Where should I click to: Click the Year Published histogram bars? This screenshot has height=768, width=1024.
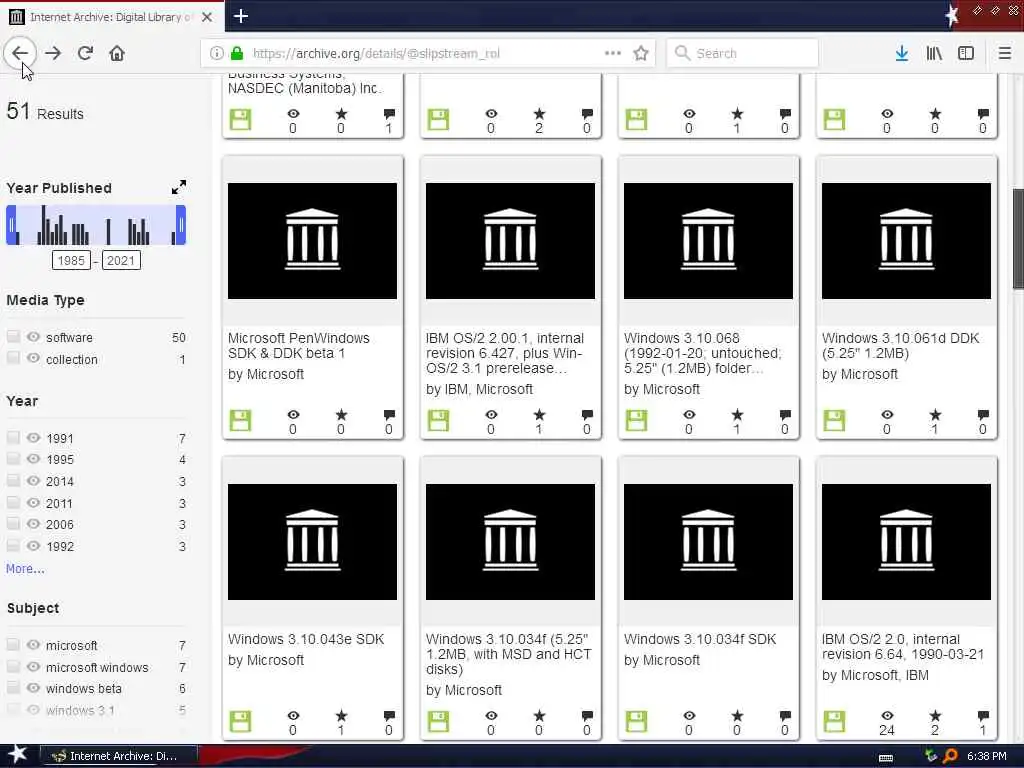[x=96, y=225]
